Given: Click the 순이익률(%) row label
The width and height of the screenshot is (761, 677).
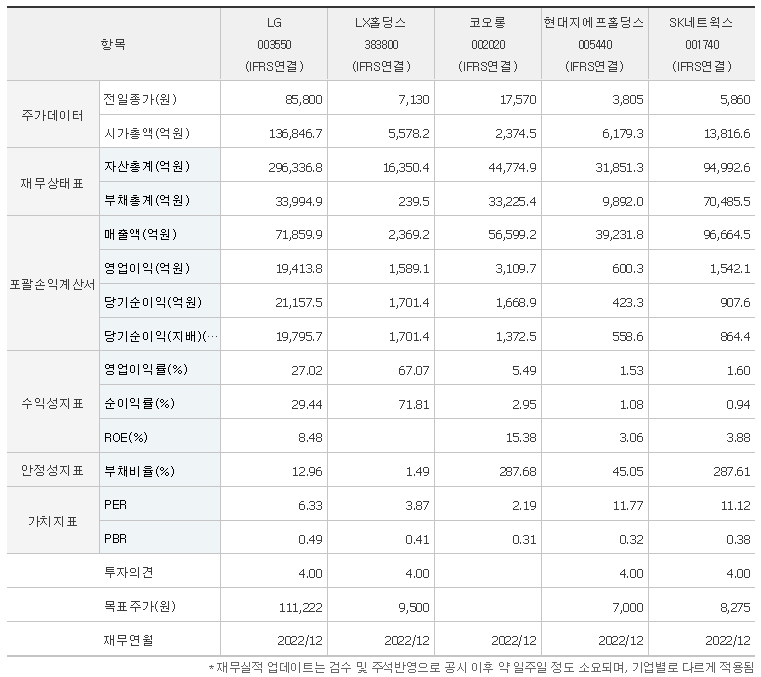Looking at the screenshot, I should pyautogui.click(x=139, y=403).
